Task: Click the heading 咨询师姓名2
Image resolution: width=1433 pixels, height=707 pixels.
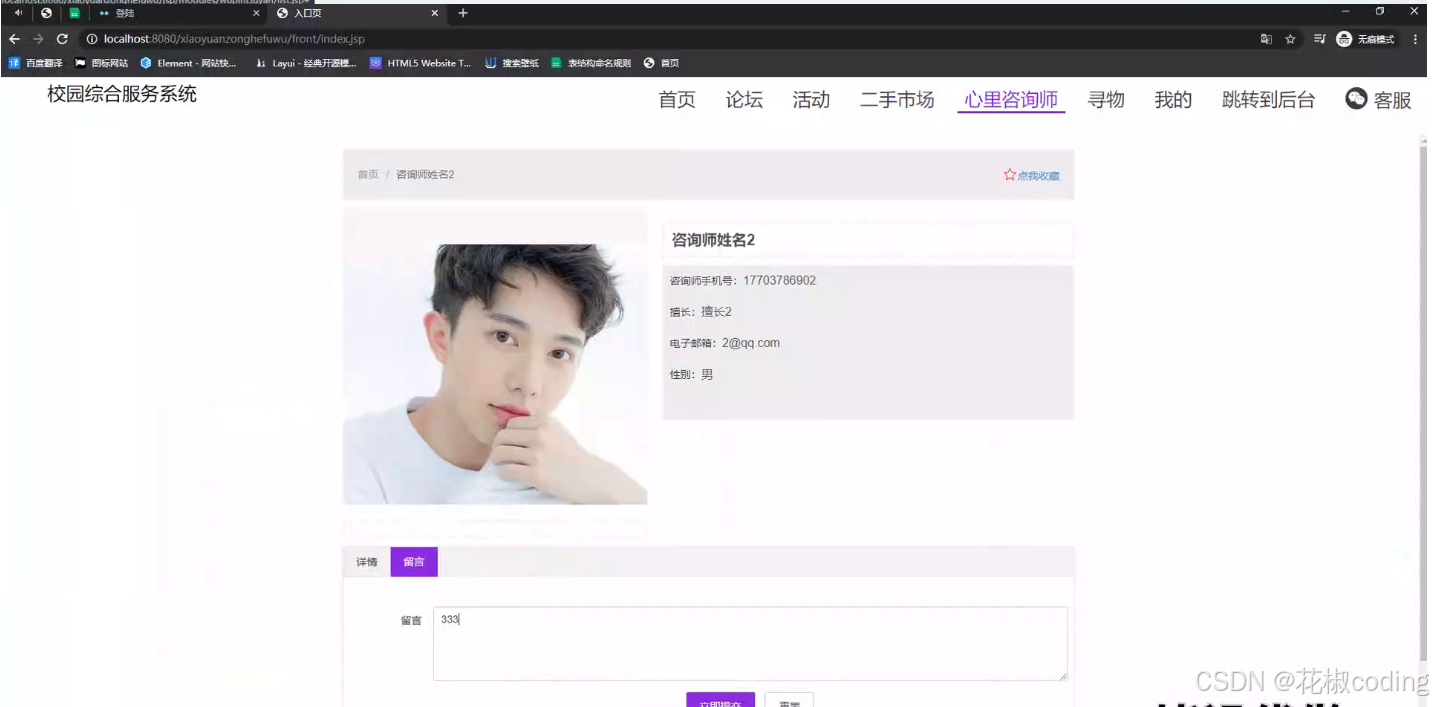Action: coord(713,240)
